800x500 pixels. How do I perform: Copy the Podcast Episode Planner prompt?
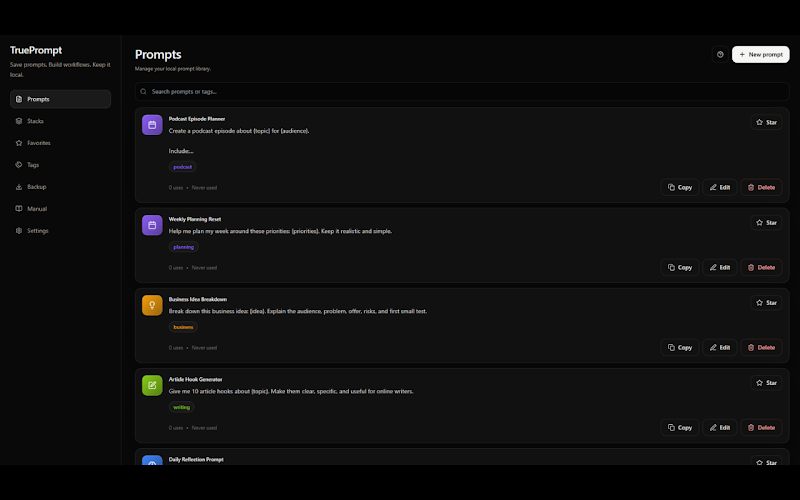[x=680, y=187]
